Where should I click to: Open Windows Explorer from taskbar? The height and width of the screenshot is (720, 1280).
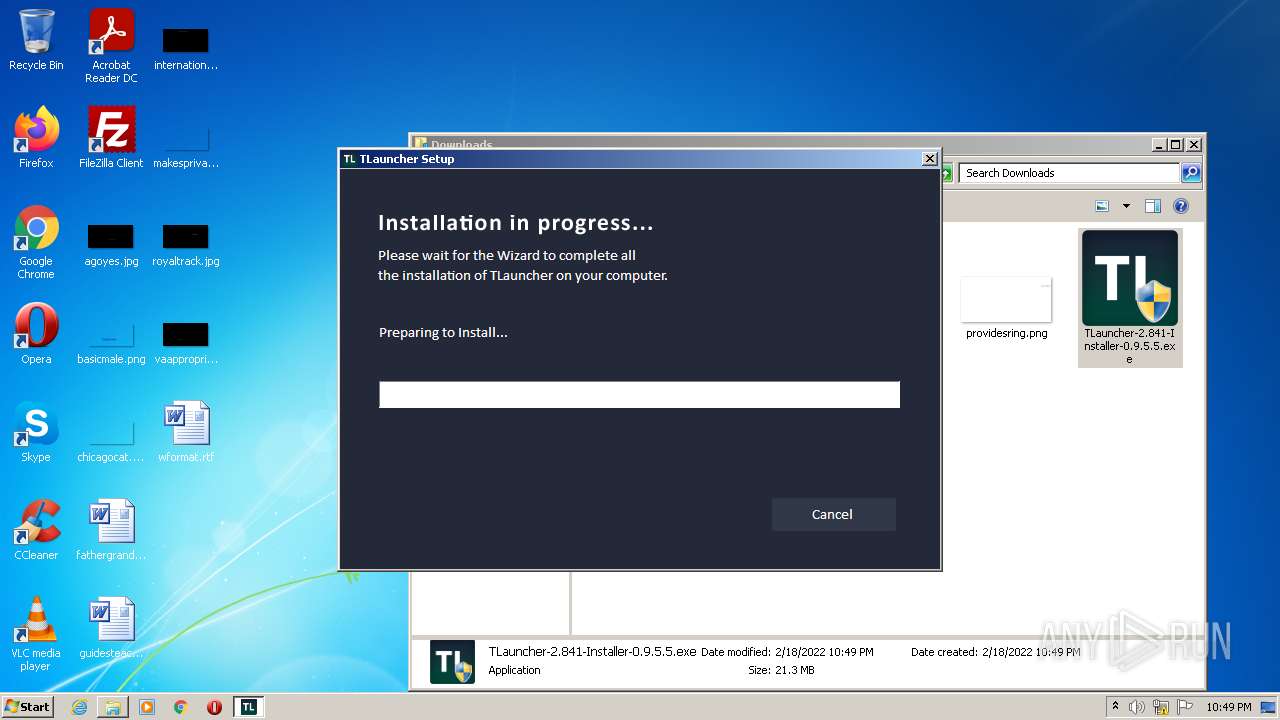click(x=113, y=707)
